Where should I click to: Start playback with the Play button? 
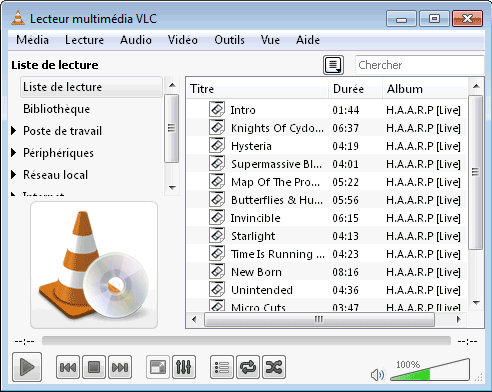point(27,367)
